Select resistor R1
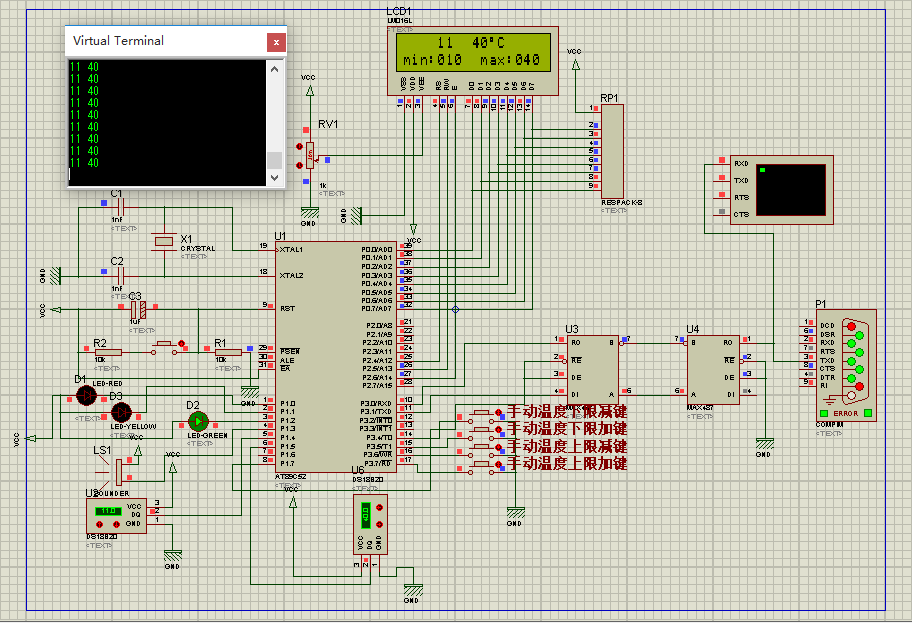The width and height of the screenshot is (912, 623). click(x=228, y=352)
